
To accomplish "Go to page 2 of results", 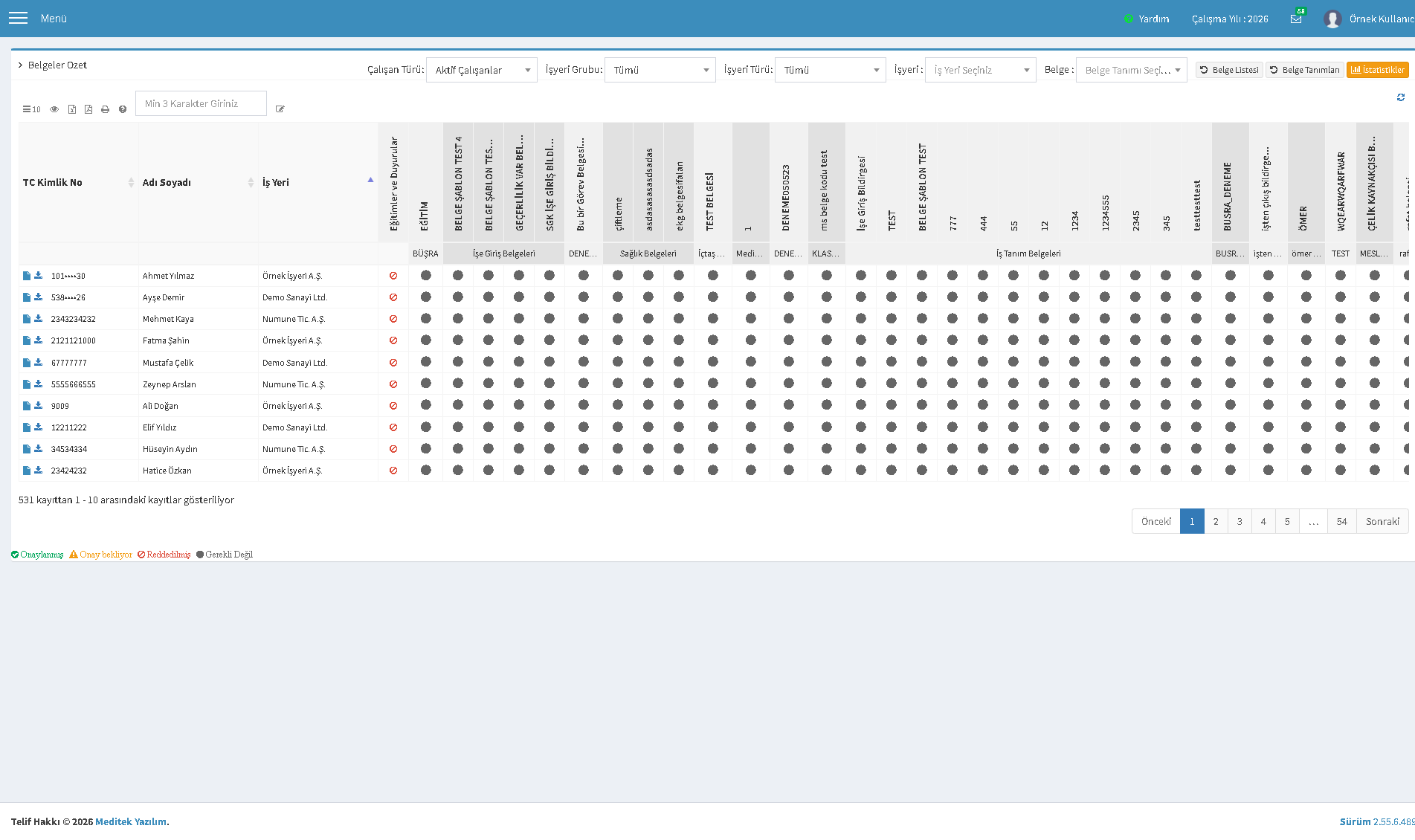I will coord(1216,521).
